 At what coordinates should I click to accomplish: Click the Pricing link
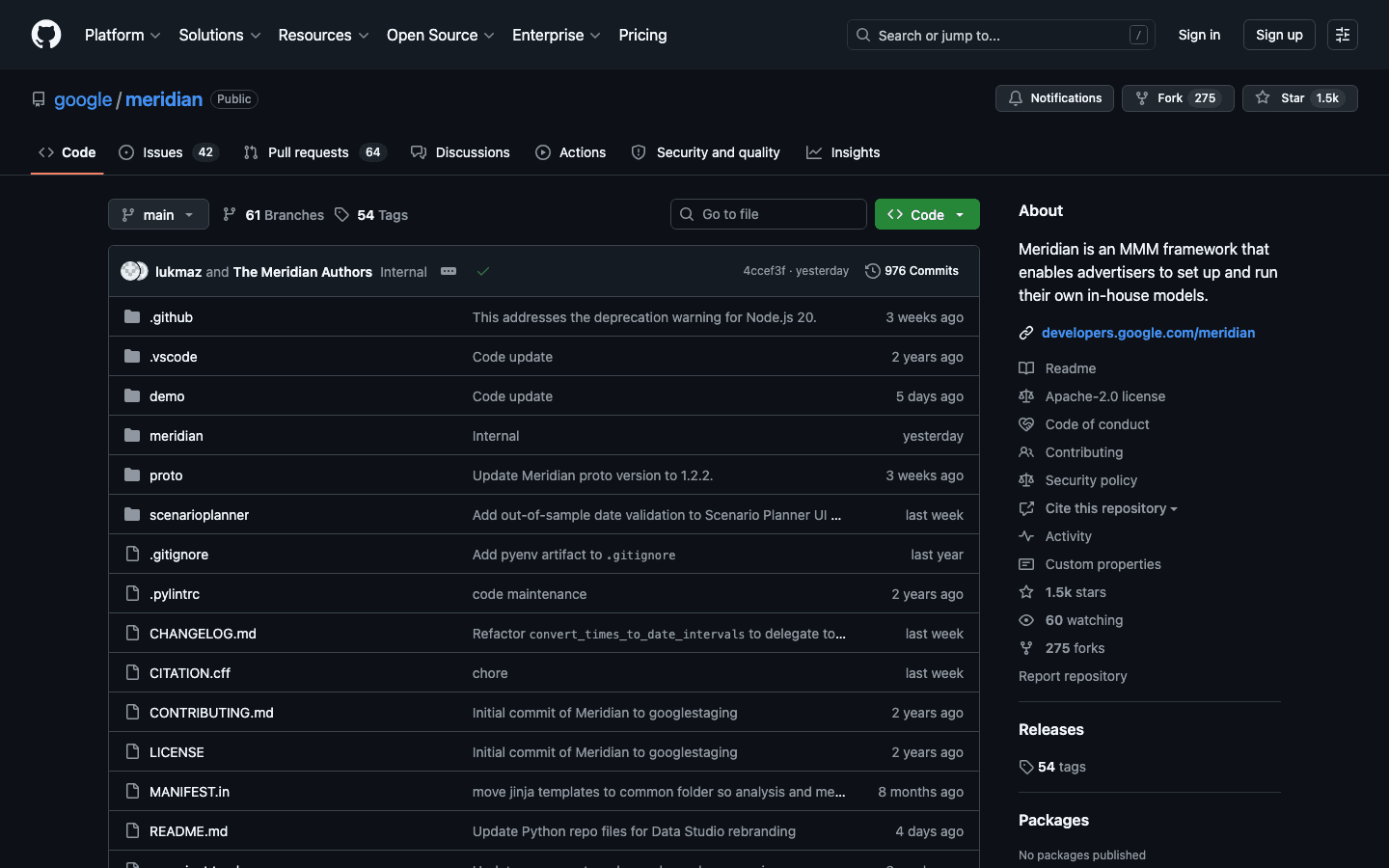642,35
